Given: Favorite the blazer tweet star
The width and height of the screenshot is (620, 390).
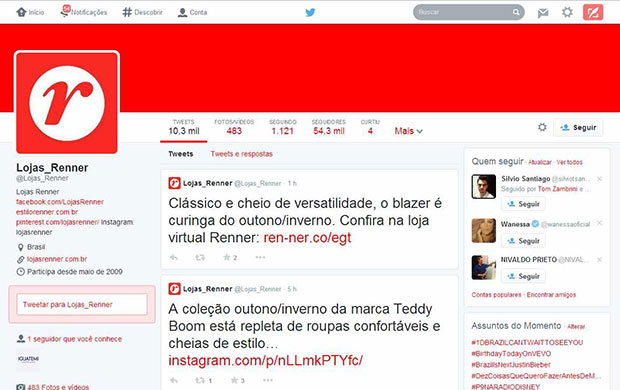Looking at the screenshot, I should click(x=227, y=257).
